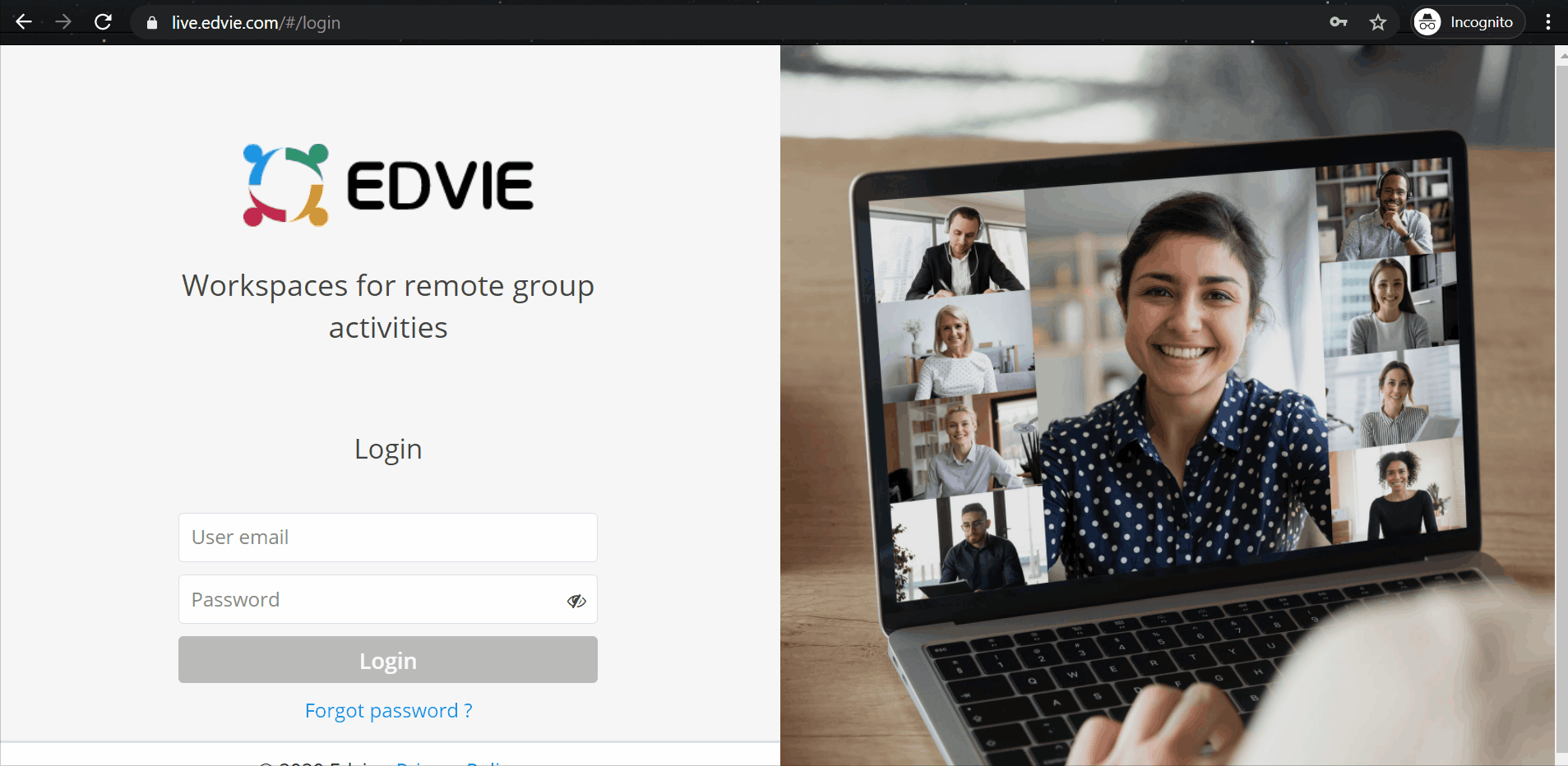Screen dimensions: 1568x766
Task: Click the browser back arrow
Action: [x=24, y=22]
